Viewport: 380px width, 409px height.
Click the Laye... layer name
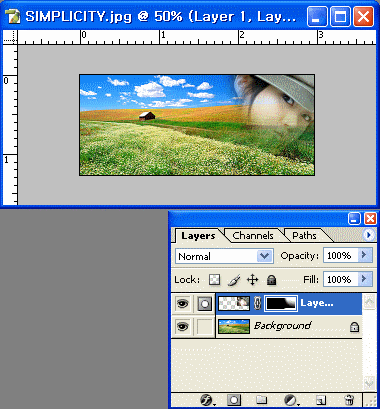[x=316, y=303]
